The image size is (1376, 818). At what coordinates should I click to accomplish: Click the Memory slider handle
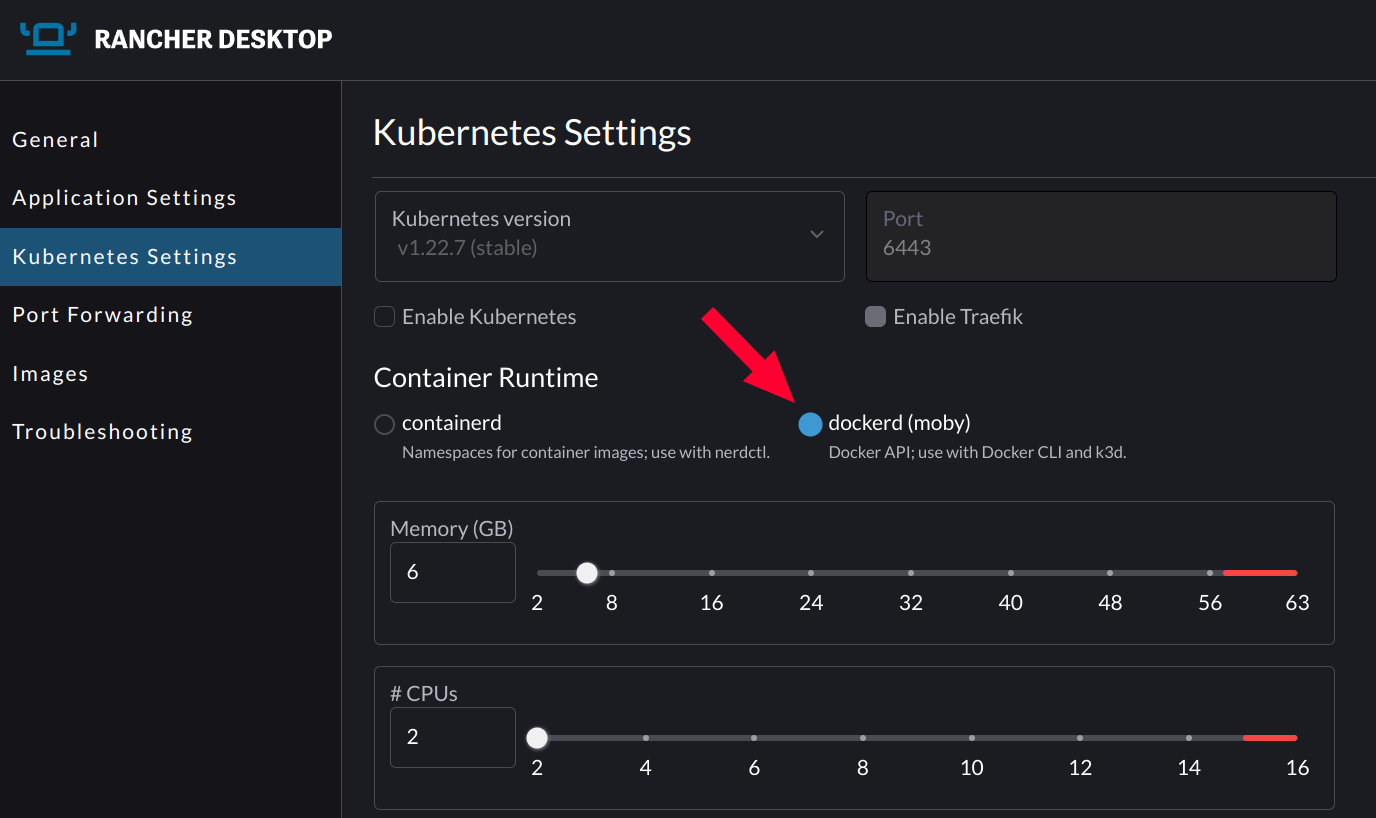[x=587, y=573]
